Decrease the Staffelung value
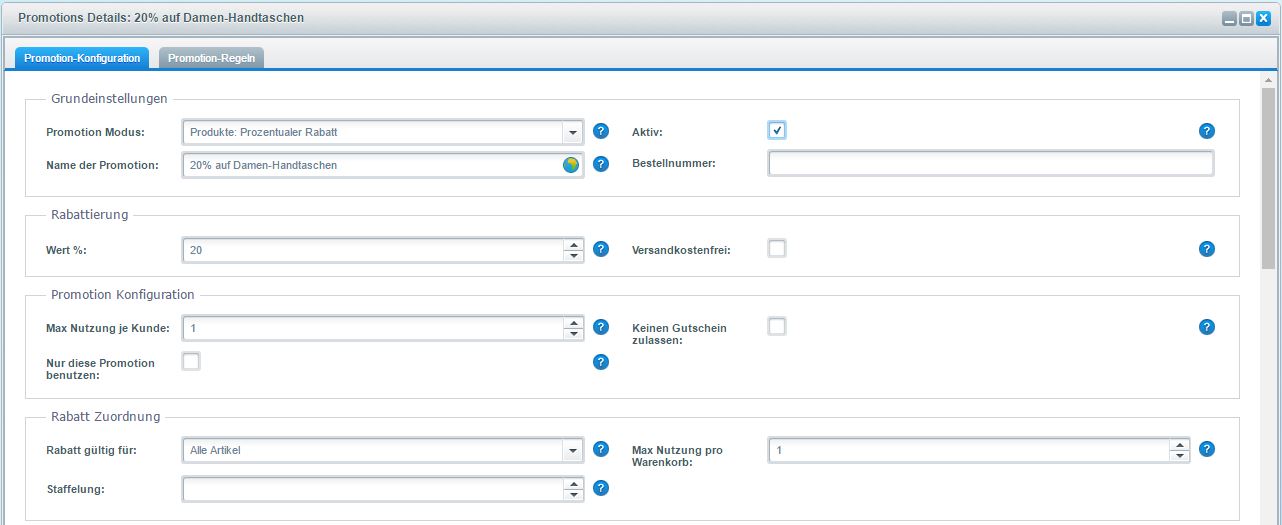 (573, 495)
